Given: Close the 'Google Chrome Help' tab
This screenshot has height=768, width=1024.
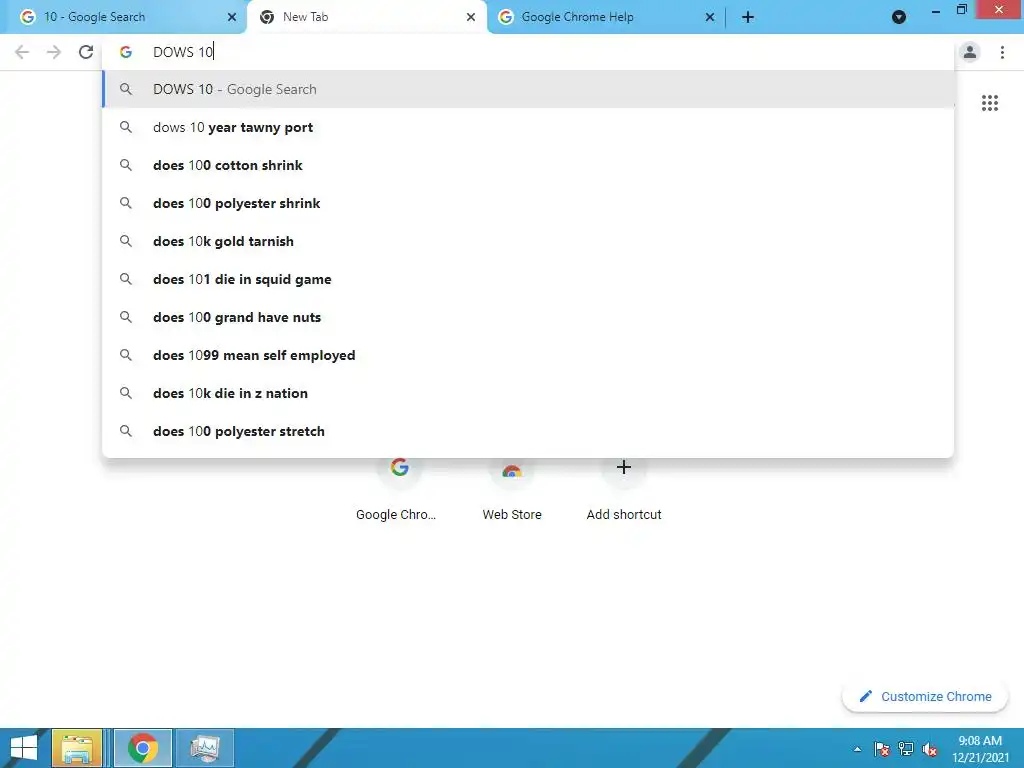Looking at the screenshot, I should coord(710,17).
